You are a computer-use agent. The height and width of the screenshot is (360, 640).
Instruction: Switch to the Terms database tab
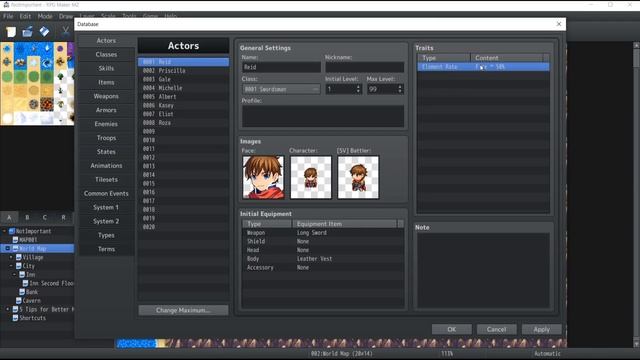pyautogui.click(x=106, y=249)
